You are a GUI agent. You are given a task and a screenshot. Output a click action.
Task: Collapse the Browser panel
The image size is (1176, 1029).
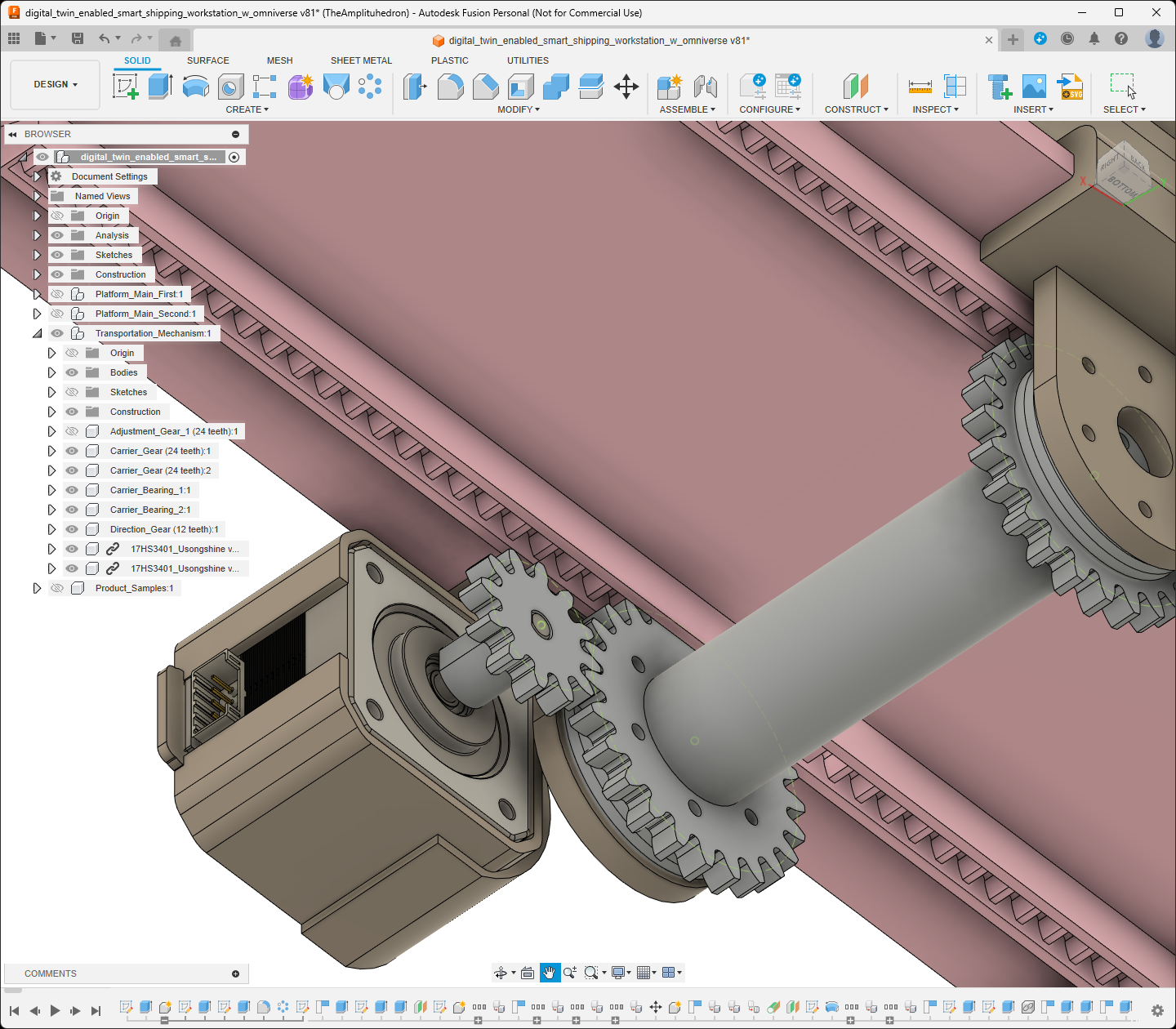(x=12, y=134)
